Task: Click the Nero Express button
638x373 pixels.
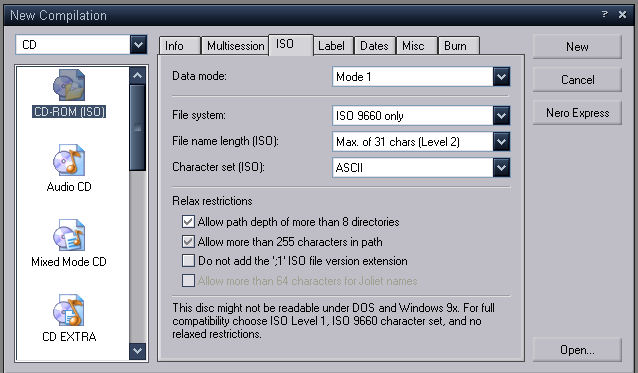Action: [577, 113]
